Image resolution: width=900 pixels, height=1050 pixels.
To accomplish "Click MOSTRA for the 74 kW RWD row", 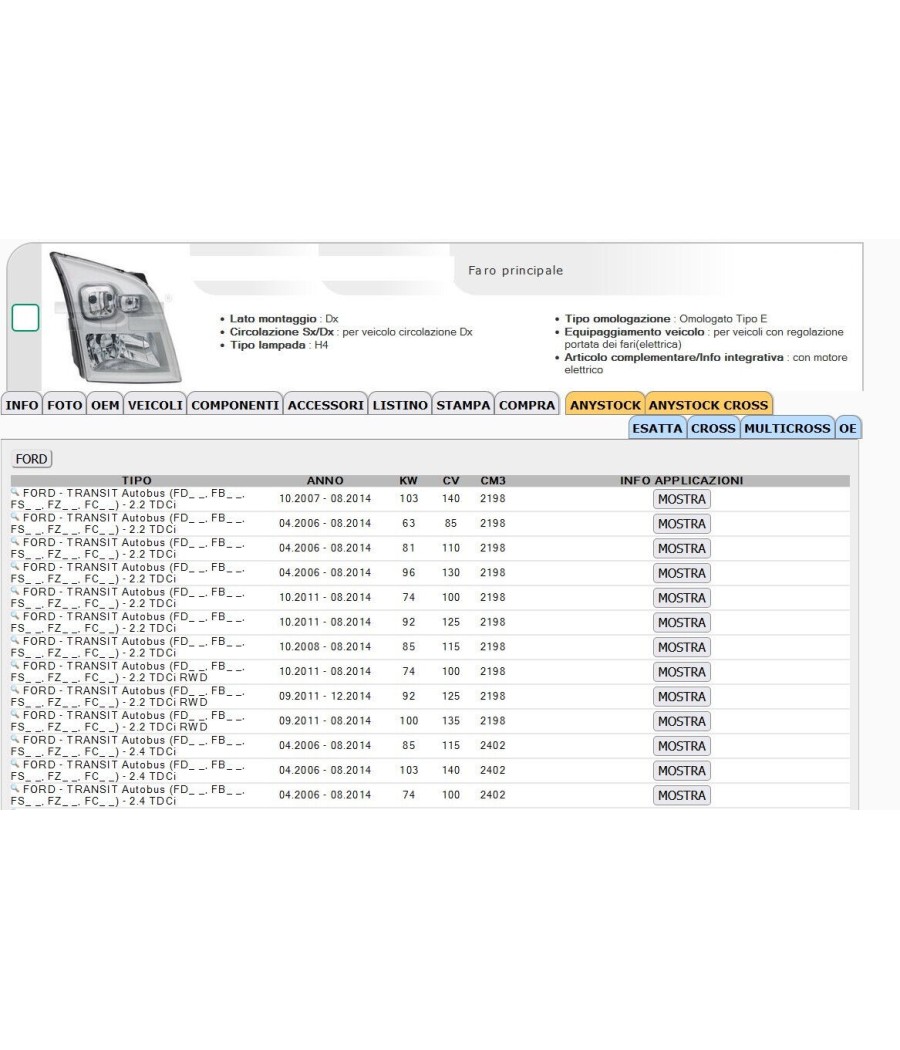I will [682, 672].
